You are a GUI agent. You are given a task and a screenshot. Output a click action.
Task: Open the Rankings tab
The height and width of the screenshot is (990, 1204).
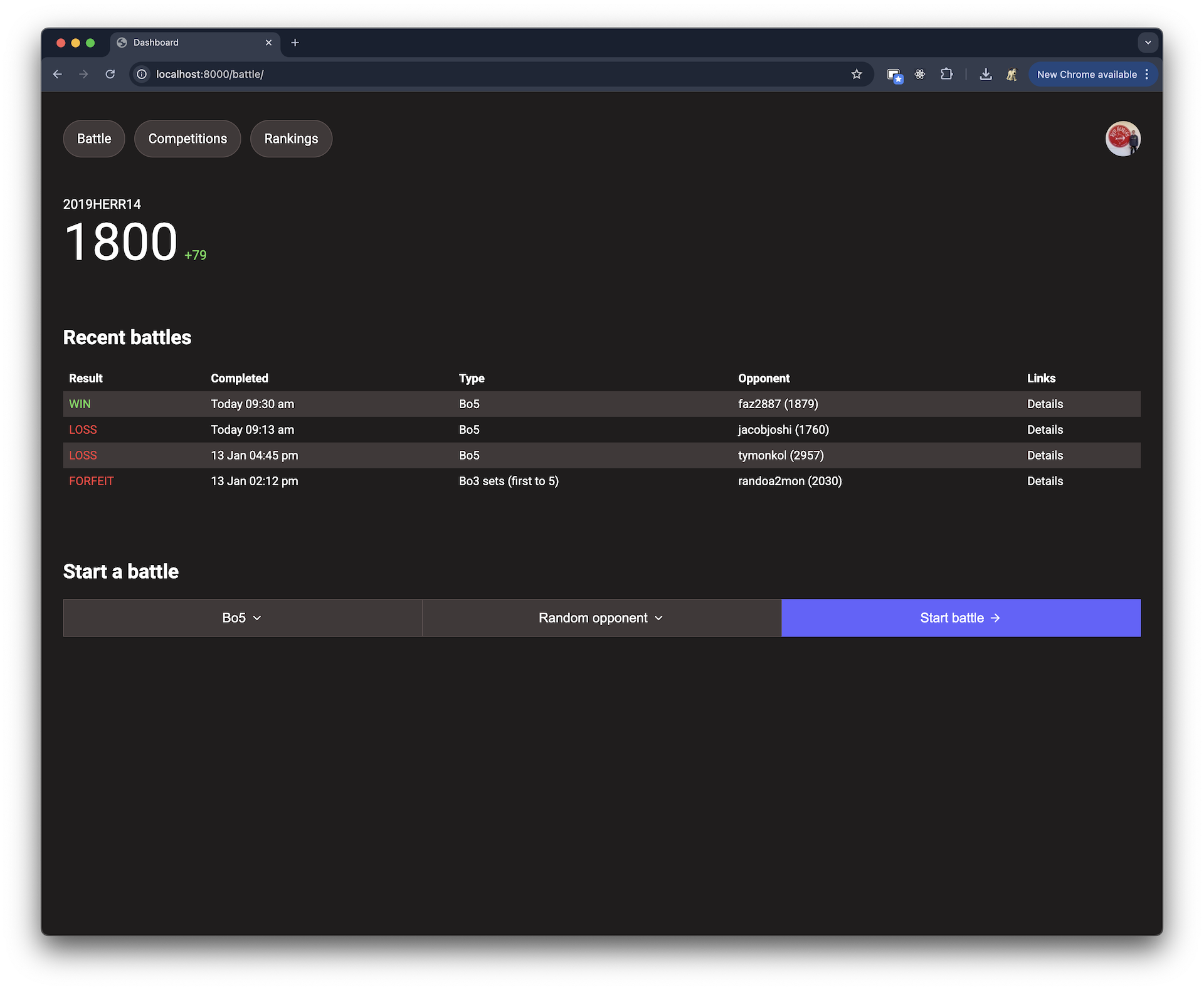291,139
